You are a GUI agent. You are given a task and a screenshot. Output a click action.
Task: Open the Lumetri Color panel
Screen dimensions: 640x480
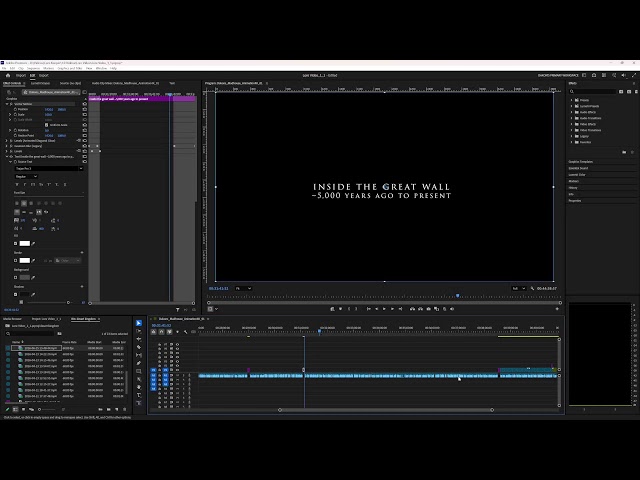577,175
